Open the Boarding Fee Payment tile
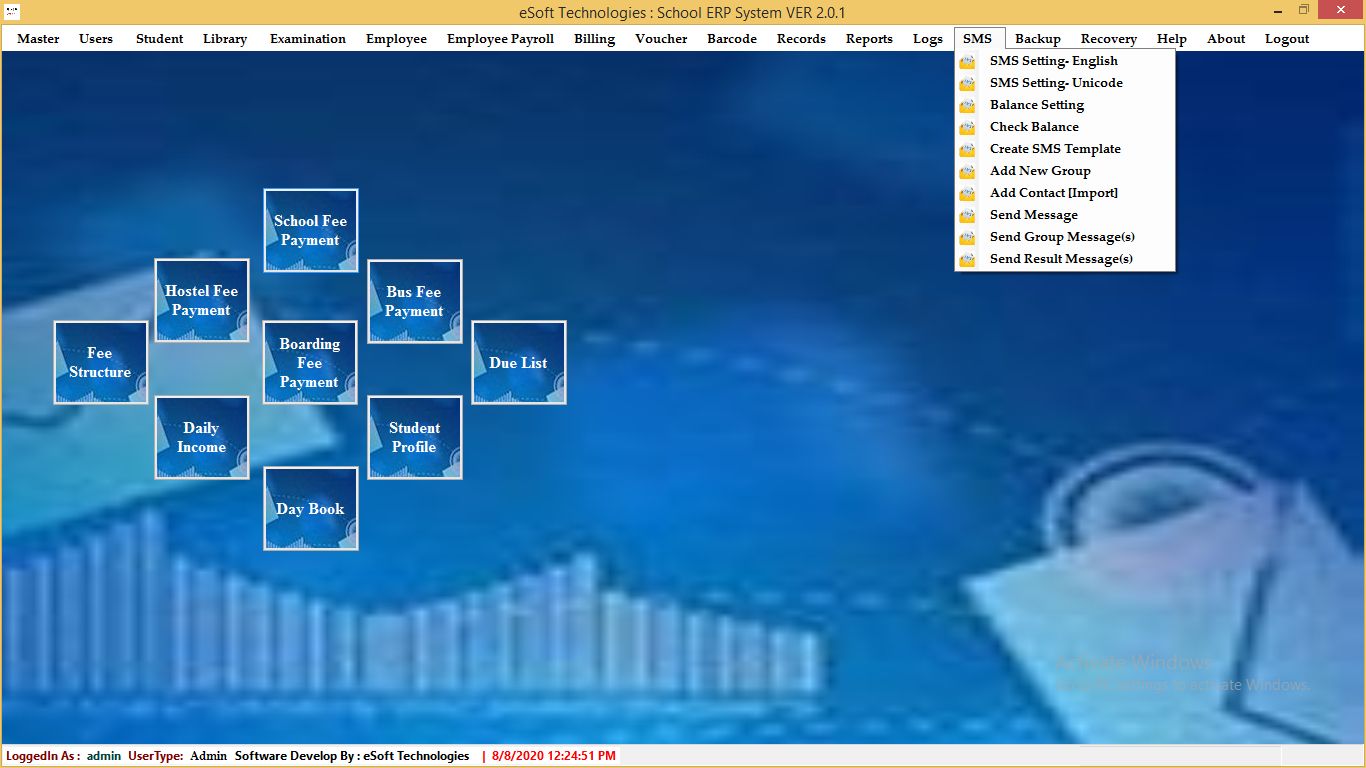This screenshot has height=768, width=1366. [310, 362]
